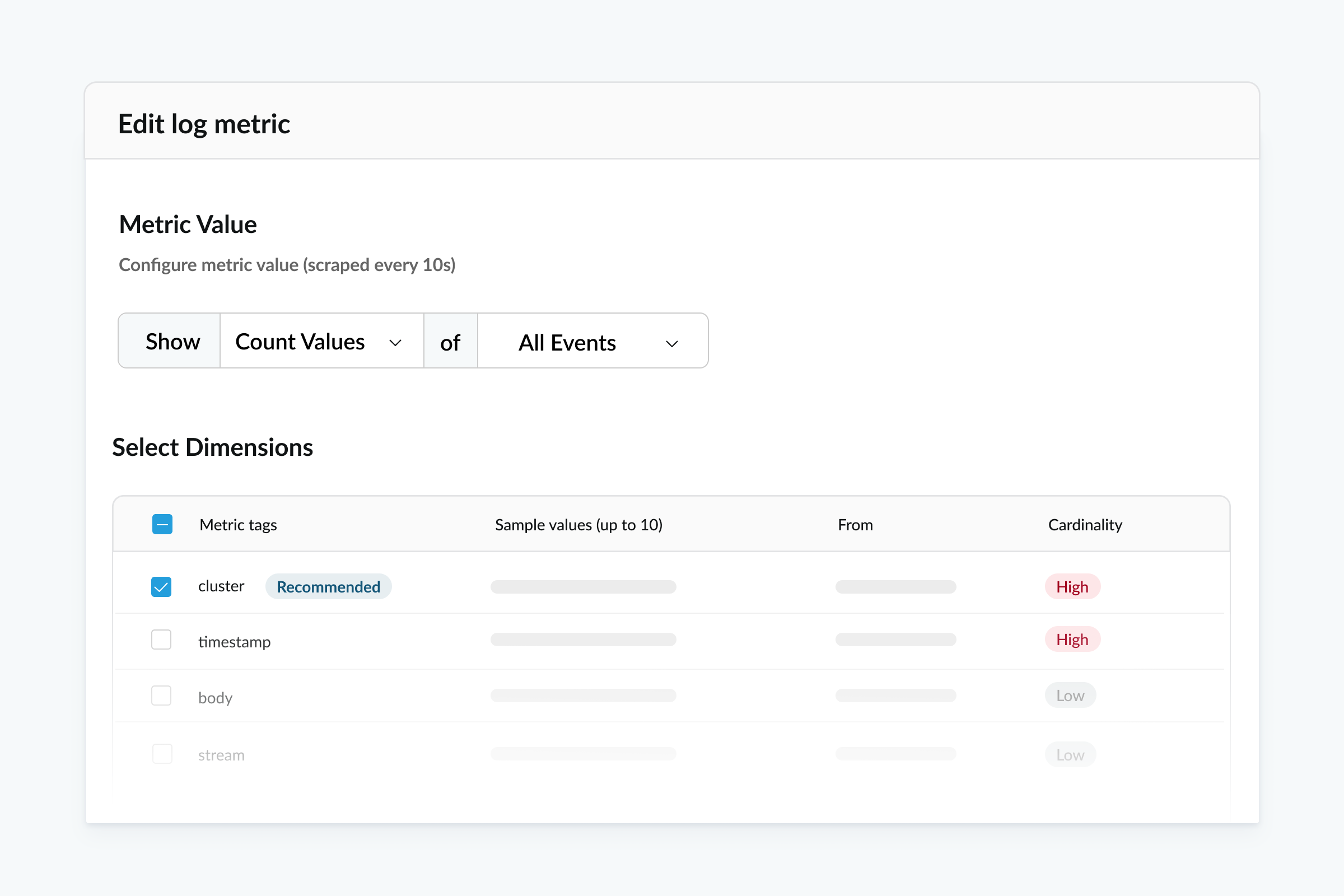Screen dimensions: 1344x896
Task: Click the High cardinality badge for cluster
Action: [1072, 587]
